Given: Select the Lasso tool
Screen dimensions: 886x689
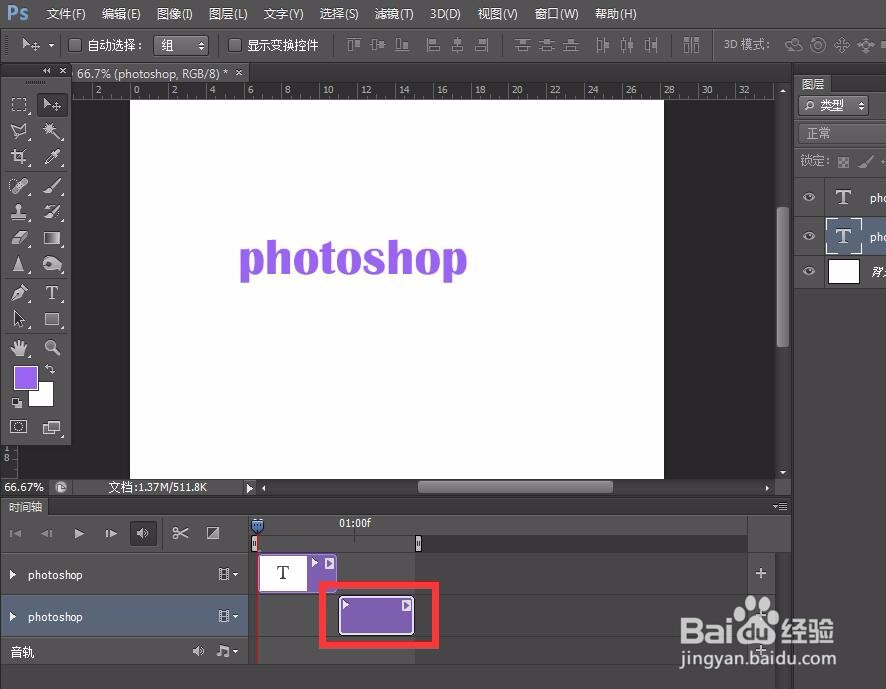Looking at the screenshot, I should 19,131.
